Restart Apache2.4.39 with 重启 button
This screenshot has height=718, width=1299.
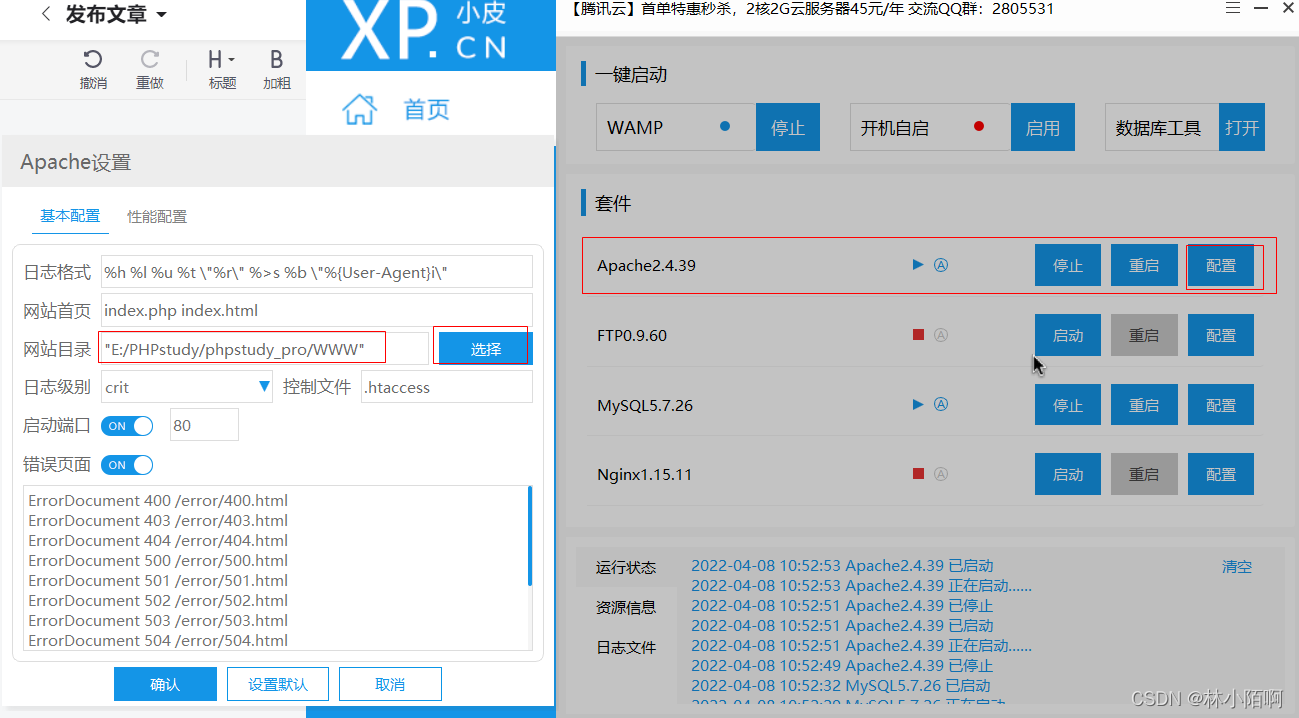tap(1144, 266)
